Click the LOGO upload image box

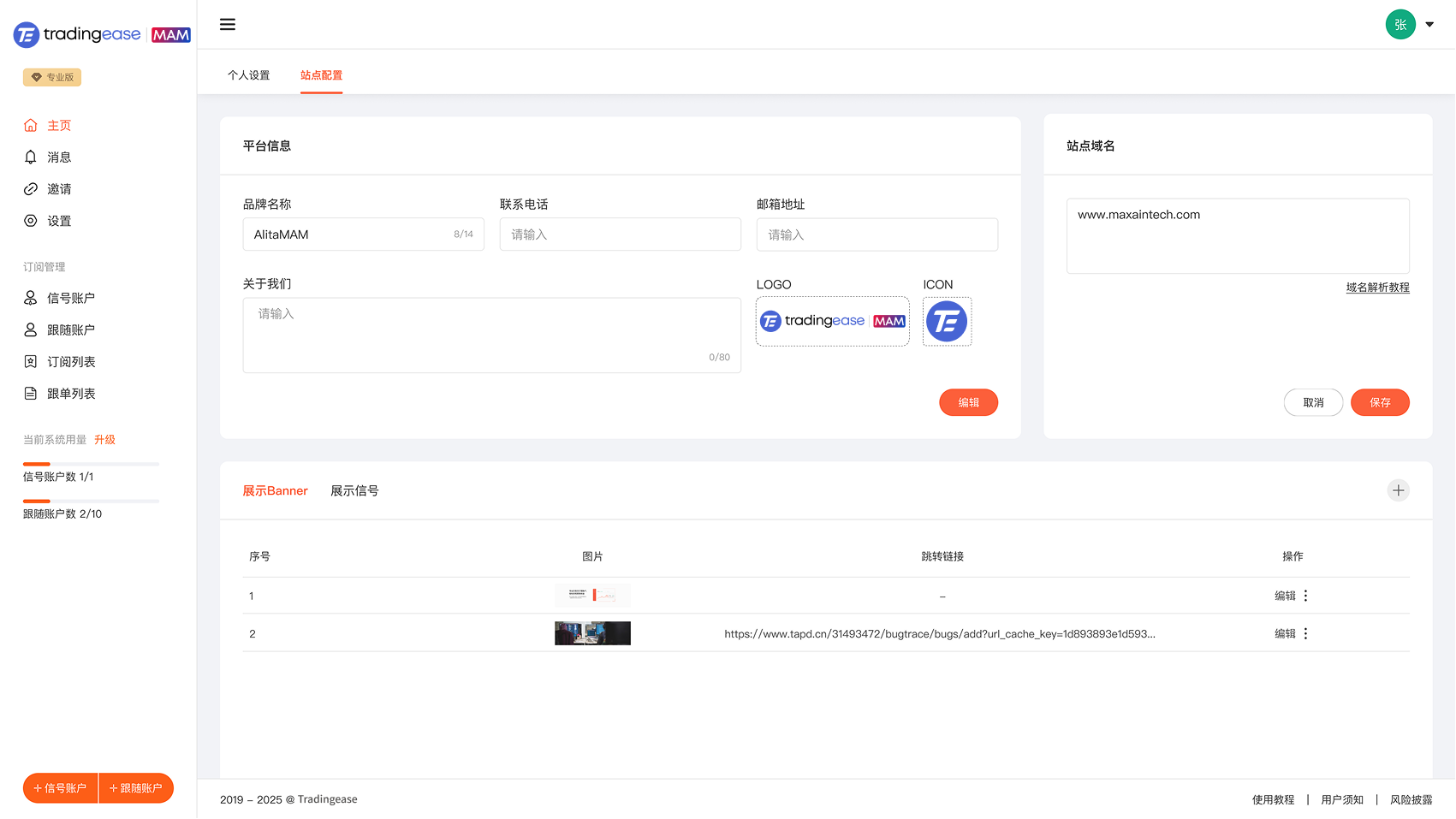tap(832, 322)
